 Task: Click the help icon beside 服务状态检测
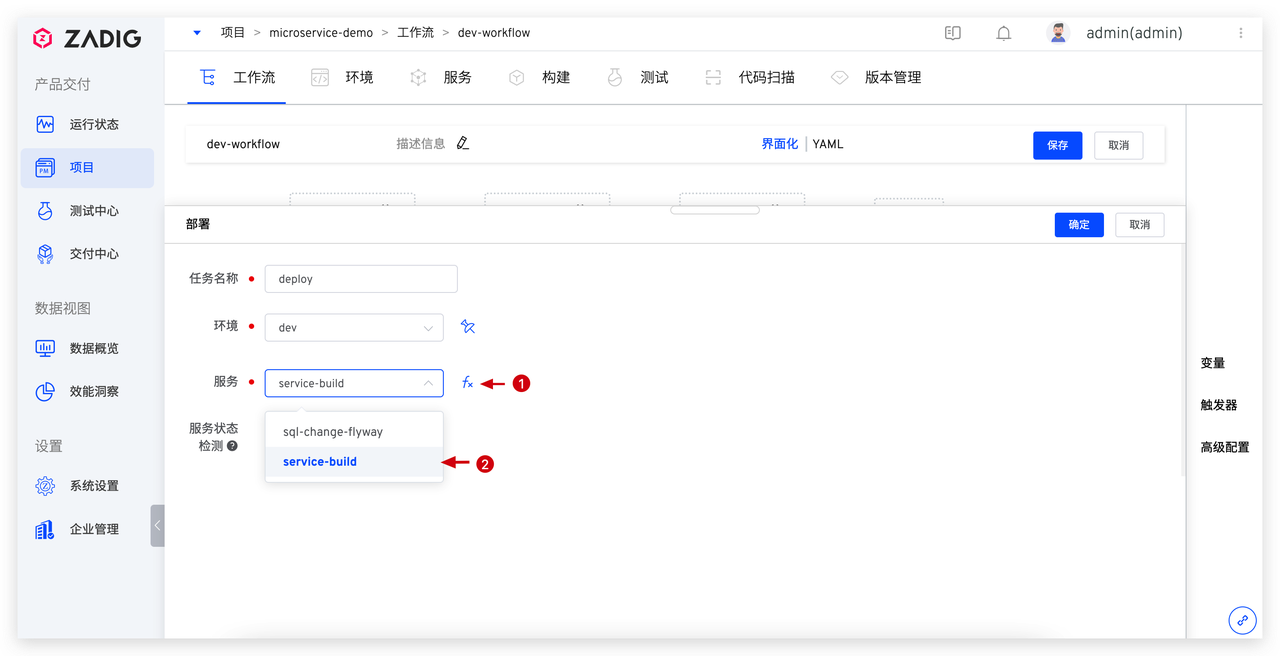pos(232,446)
